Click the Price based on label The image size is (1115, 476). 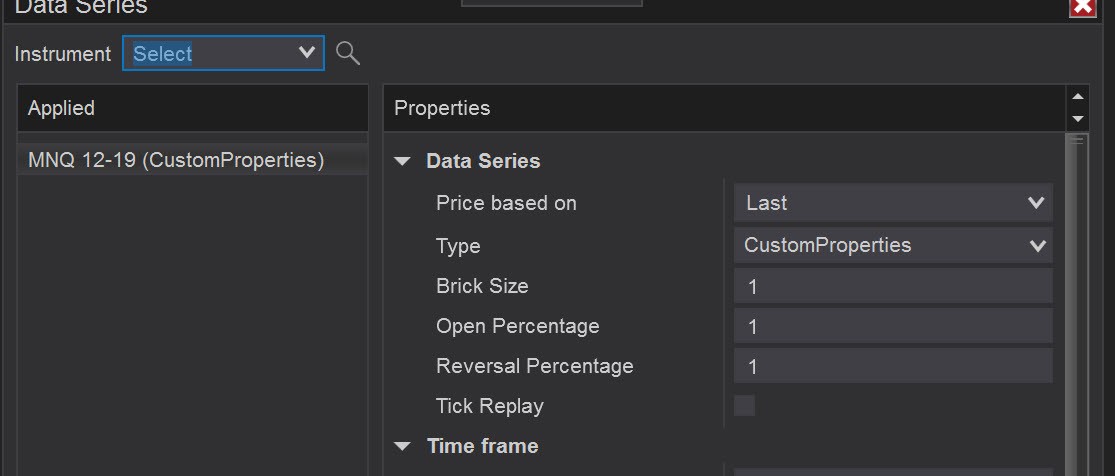pyautogui.click(x=506, y=203)
